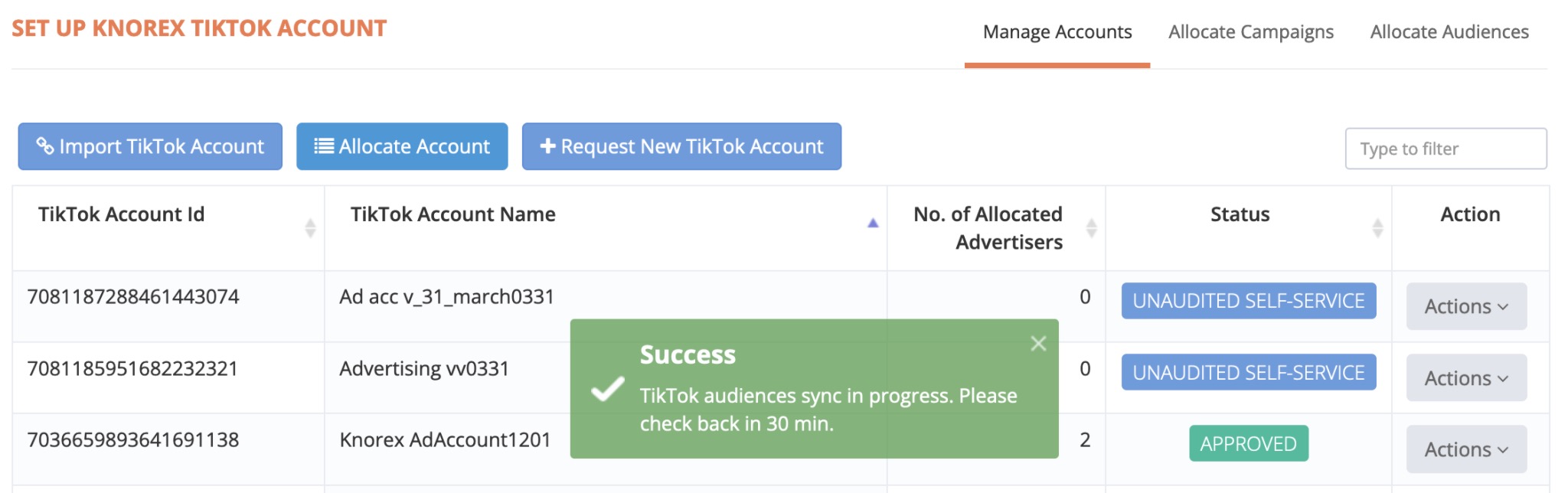Open Actions dropdown for Knorex AdAccount1201
The width and height of the screenshot is (1568, 493).
click(1465, 449)
